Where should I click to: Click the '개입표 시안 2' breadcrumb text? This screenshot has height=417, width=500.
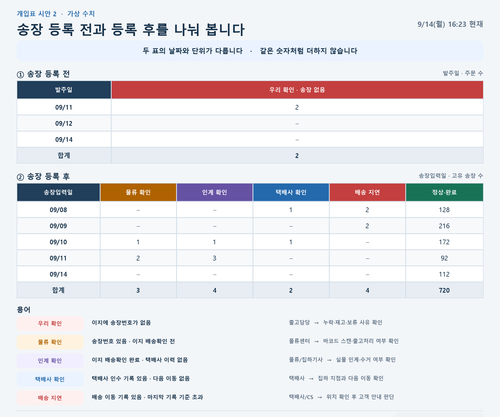(x=37, y=14)
